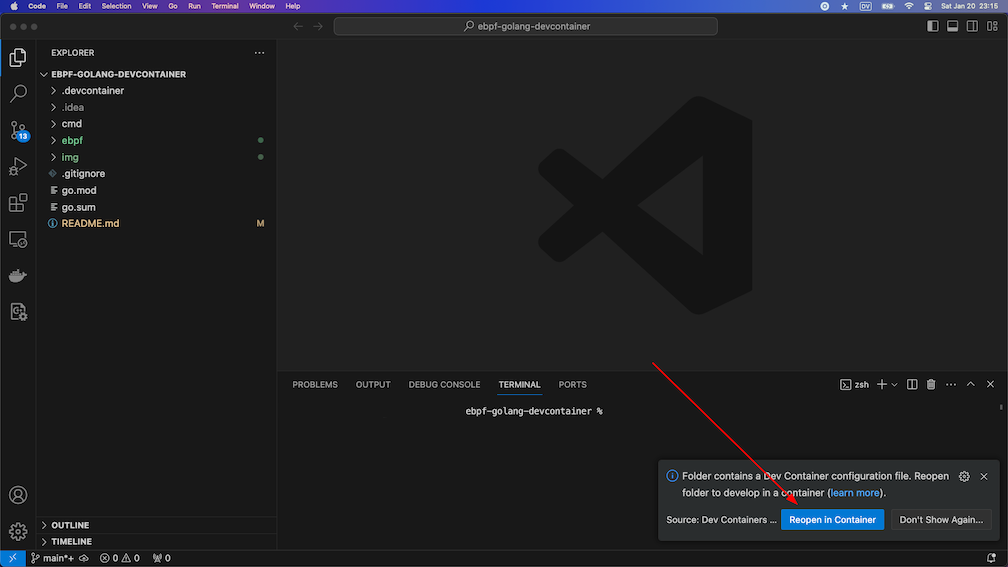
Task: Click forwarded ports indicator showing 0
Action: [161, 558]
